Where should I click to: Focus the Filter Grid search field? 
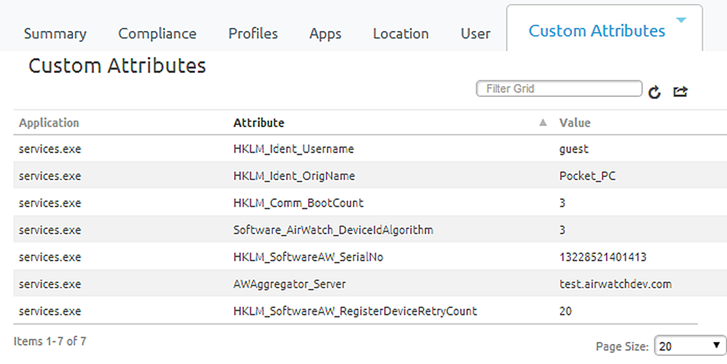[559, 89]
